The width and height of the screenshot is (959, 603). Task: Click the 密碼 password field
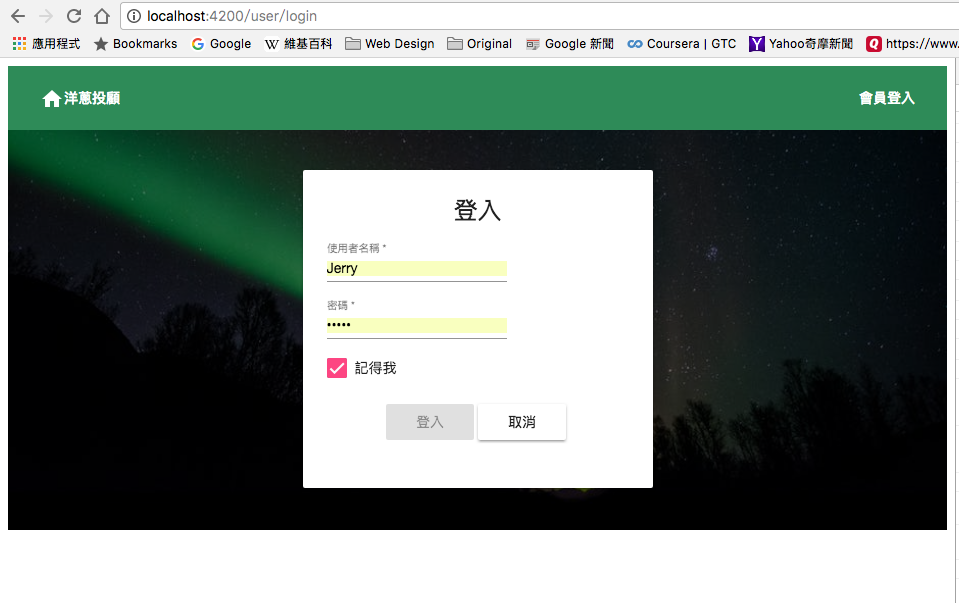pyautogui.click(x=417, y=326)
